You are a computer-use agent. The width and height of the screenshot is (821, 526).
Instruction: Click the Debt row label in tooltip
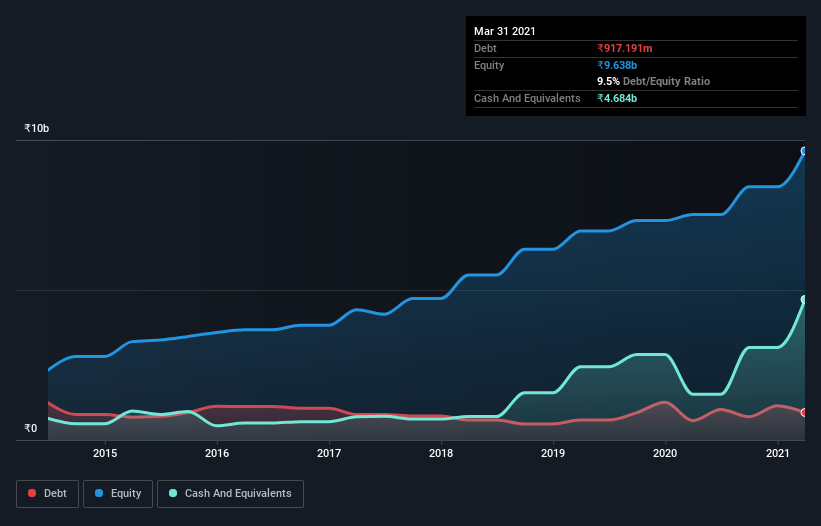coord(485,48)
